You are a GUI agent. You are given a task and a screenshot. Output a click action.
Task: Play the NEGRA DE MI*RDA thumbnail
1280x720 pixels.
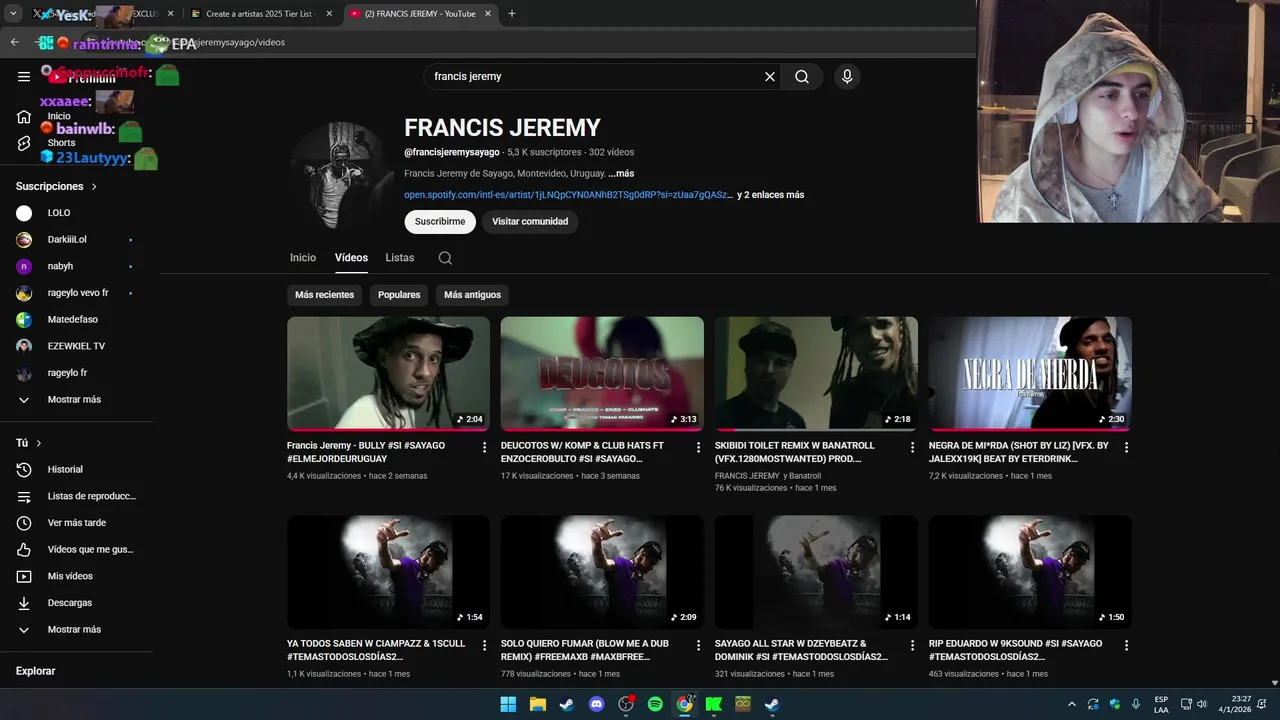pyautogui.click(x=1030, y=373)
